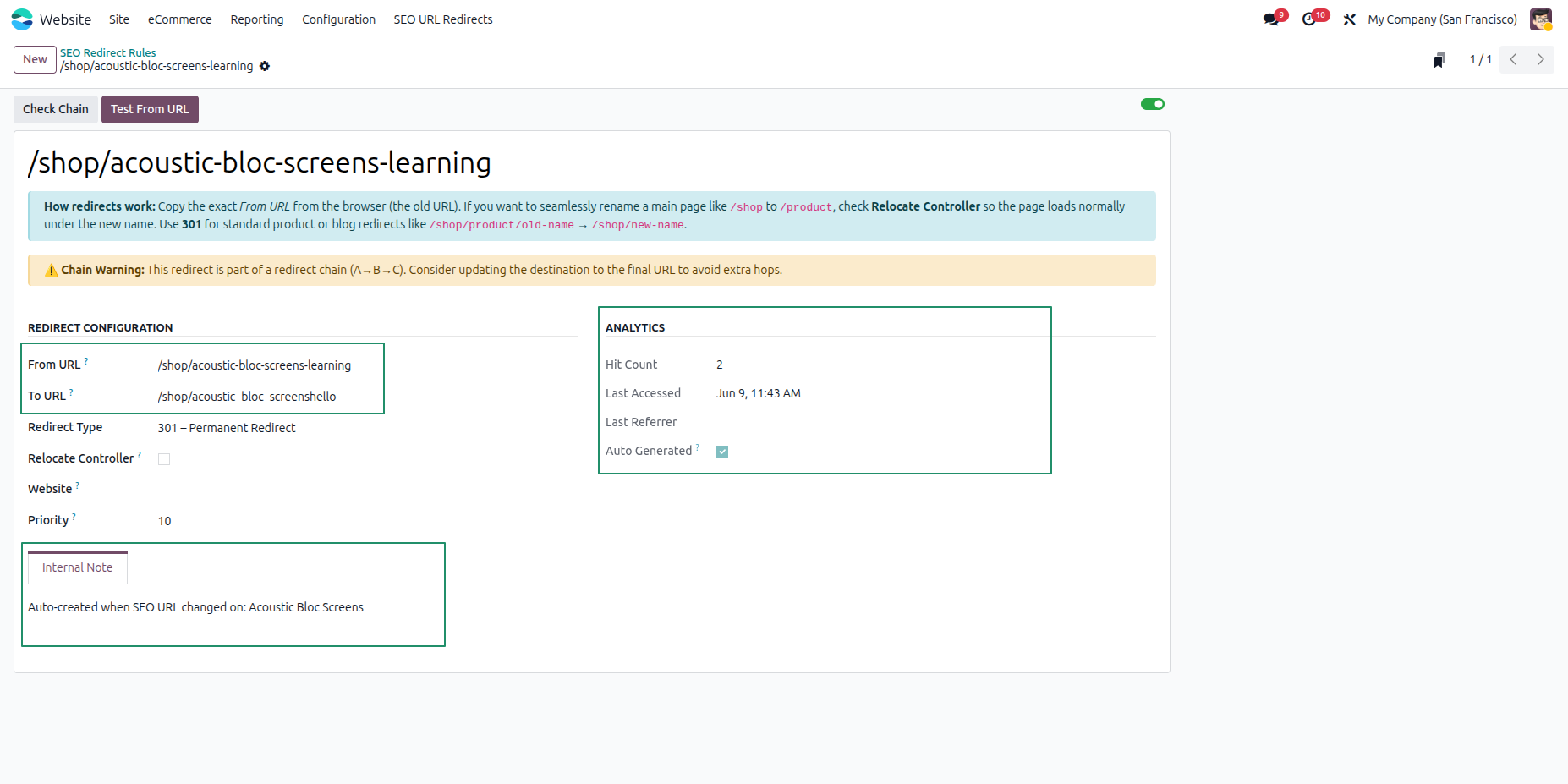The image size is (1568, 784).
Task: Select the Internal Note tab
Action: click(77, 567)
